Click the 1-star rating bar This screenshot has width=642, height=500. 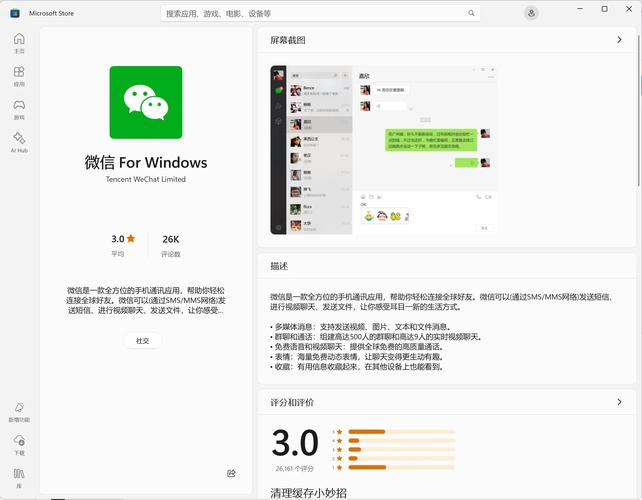point(402,467)
